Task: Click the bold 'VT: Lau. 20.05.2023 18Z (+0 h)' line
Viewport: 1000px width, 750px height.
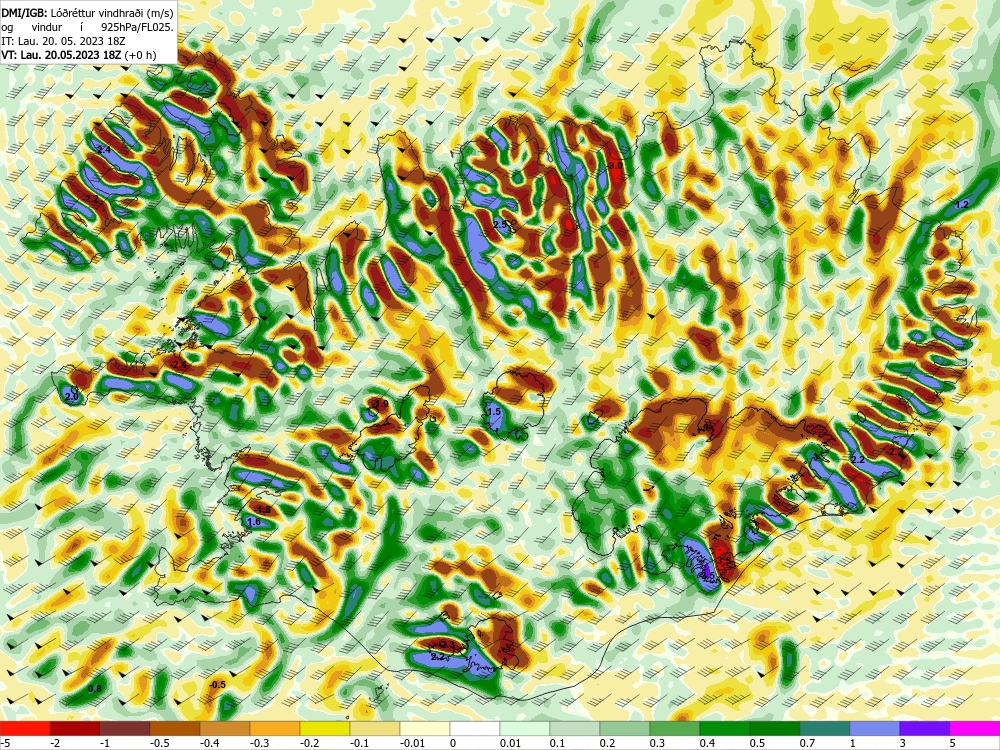Action: 78,55
